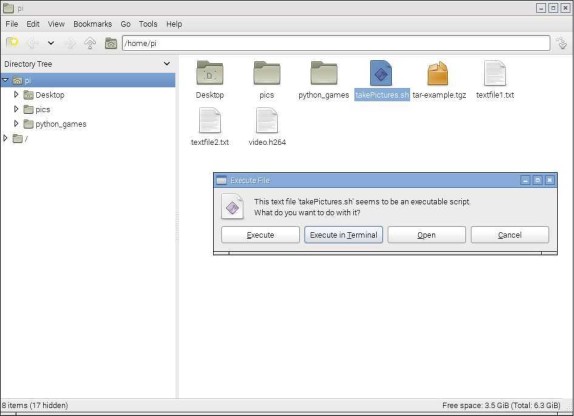The image size is (574, 416).
Task: Open the Directory Tree side pane dropdown
Action: click(x=167, y=64)
